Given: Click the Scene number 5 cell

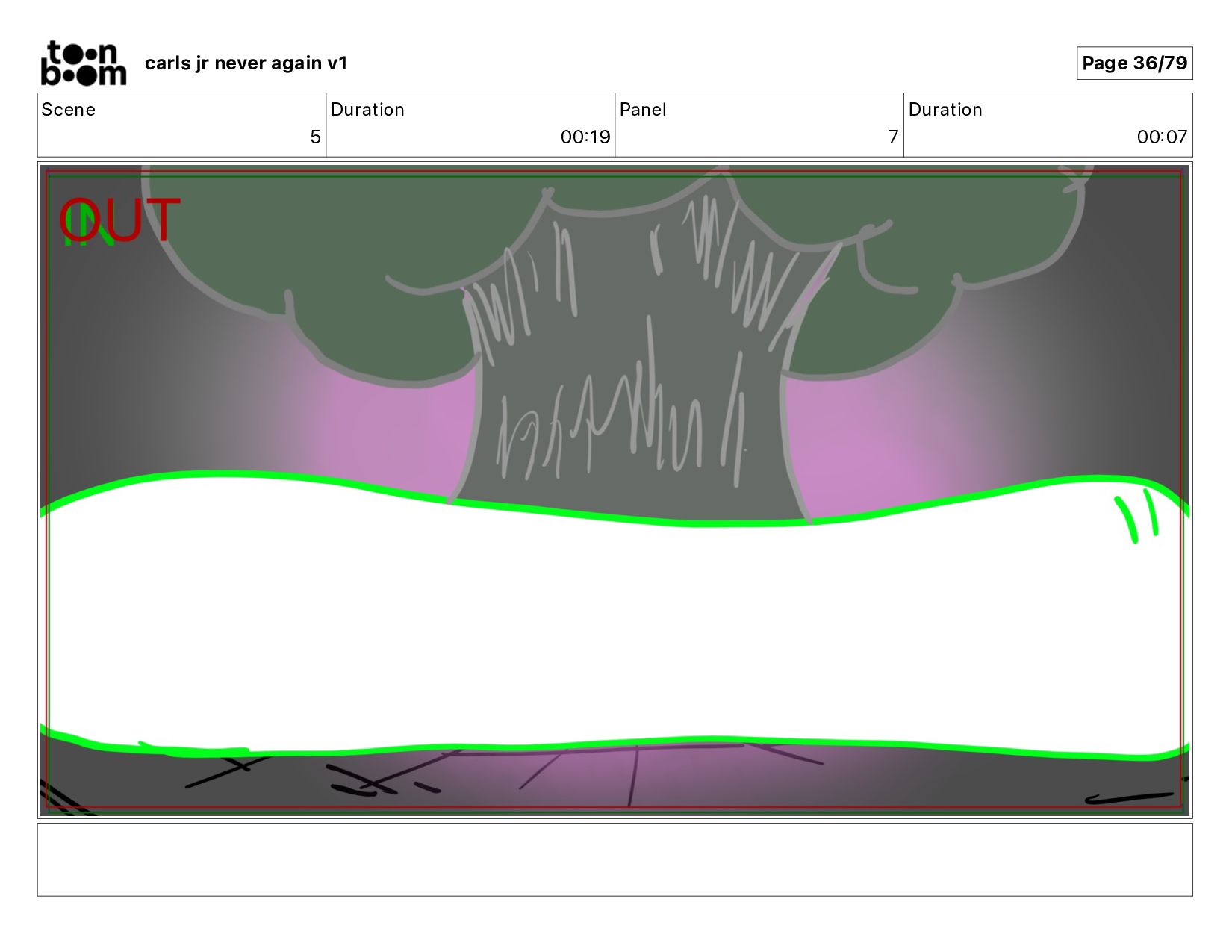Looking at the screenshot, I should click(x=181, y=125).
